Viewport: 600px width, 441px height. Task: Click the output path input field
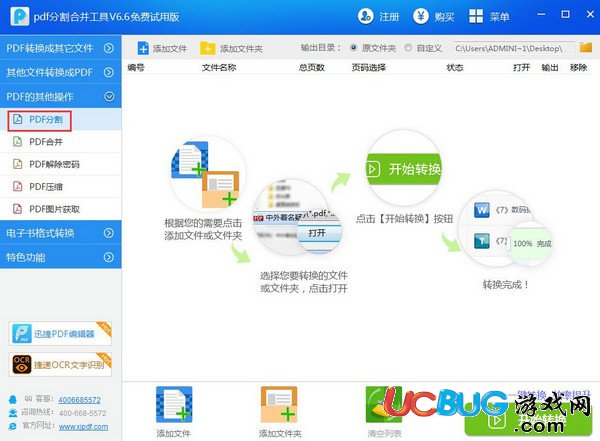(x=514, y=48)
